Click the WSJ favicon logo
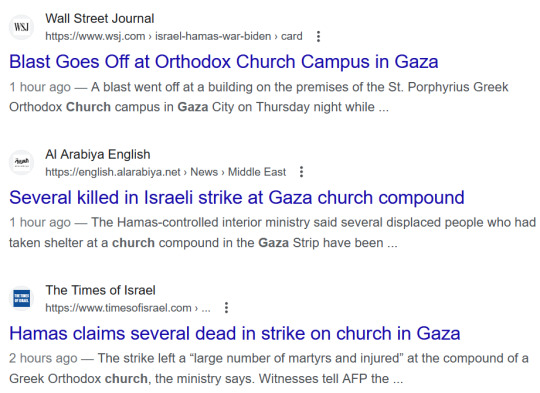The height and width of the screenshot is (393, 540). click(x=21, y=27)
